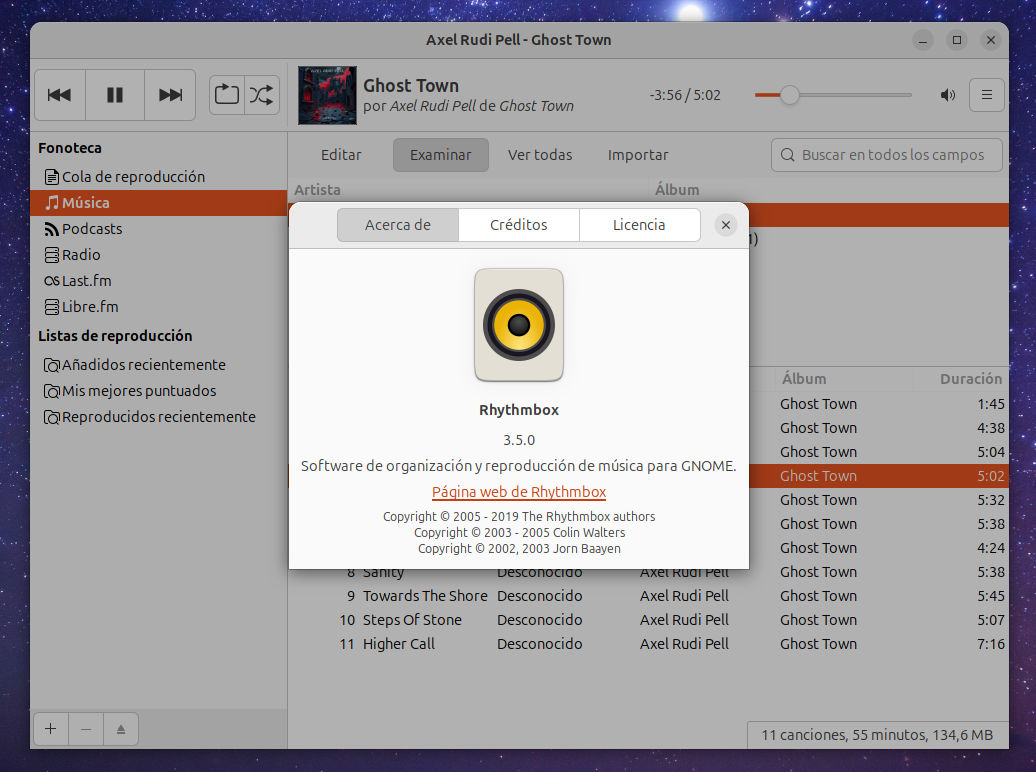The image size is (1036, 772).
Task: Click Desconocido genre in the Higher Call row
Action: pyautogui.click(x=539, y=644)
